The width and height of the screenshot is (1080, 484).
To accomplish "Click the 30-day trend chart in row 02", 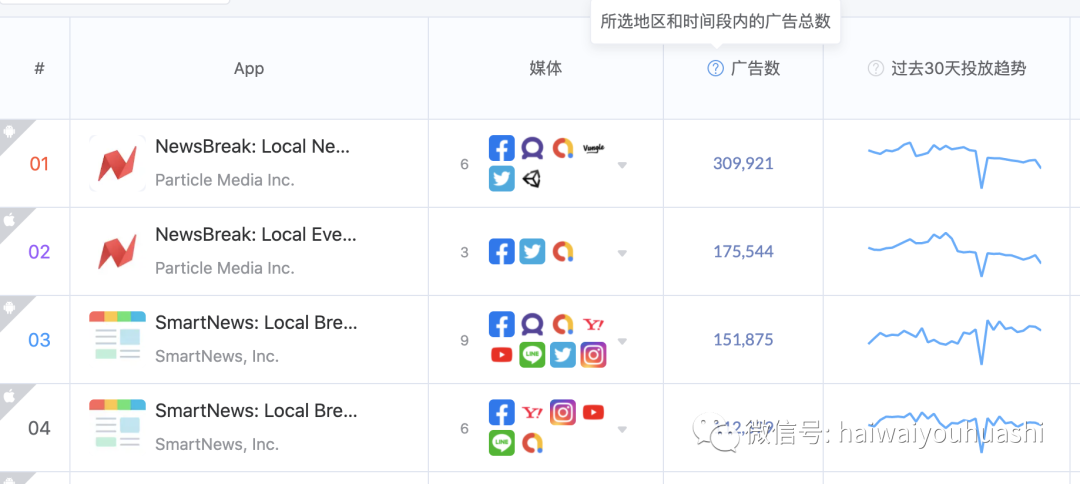I will (x=955, y=254).
